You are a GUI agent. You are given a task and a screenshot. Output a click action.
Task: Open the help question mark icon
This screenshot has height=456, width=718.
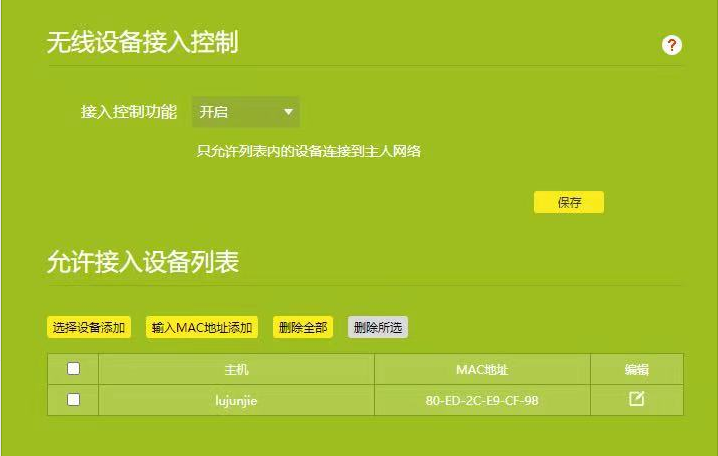[x=672, y=45]
